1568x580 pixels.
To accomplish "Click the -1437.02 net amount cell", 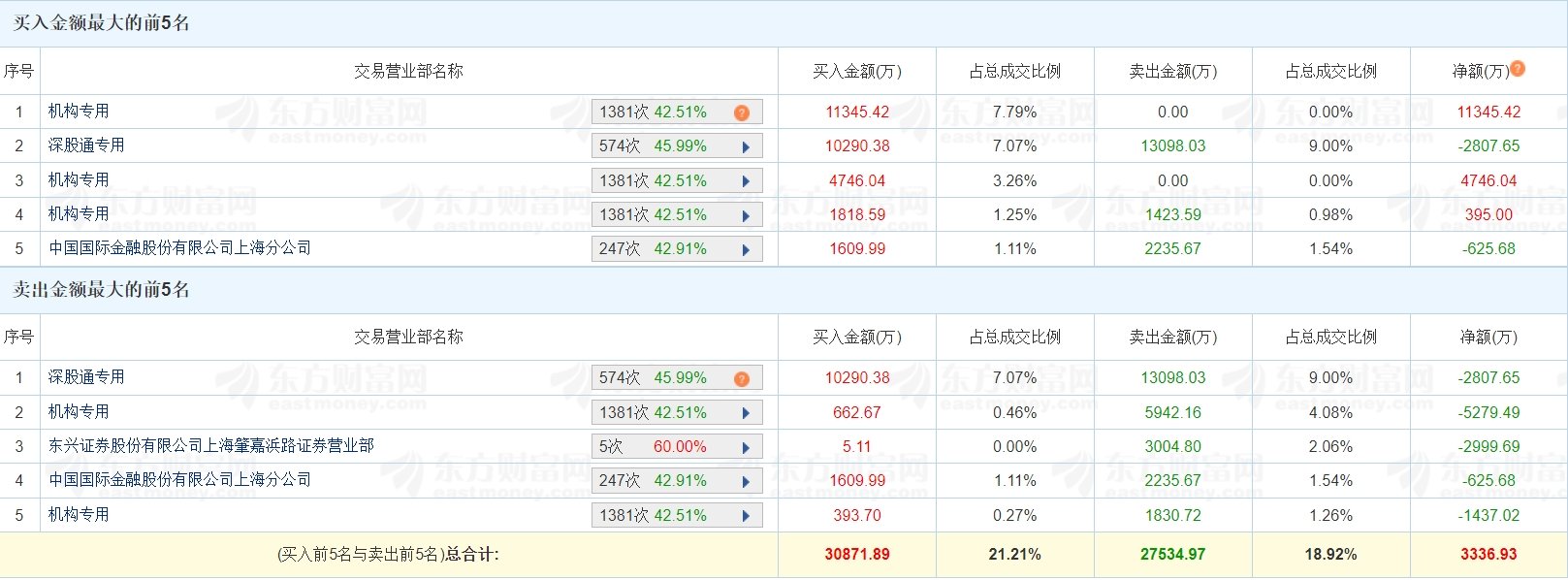I will click(1489, 515).
